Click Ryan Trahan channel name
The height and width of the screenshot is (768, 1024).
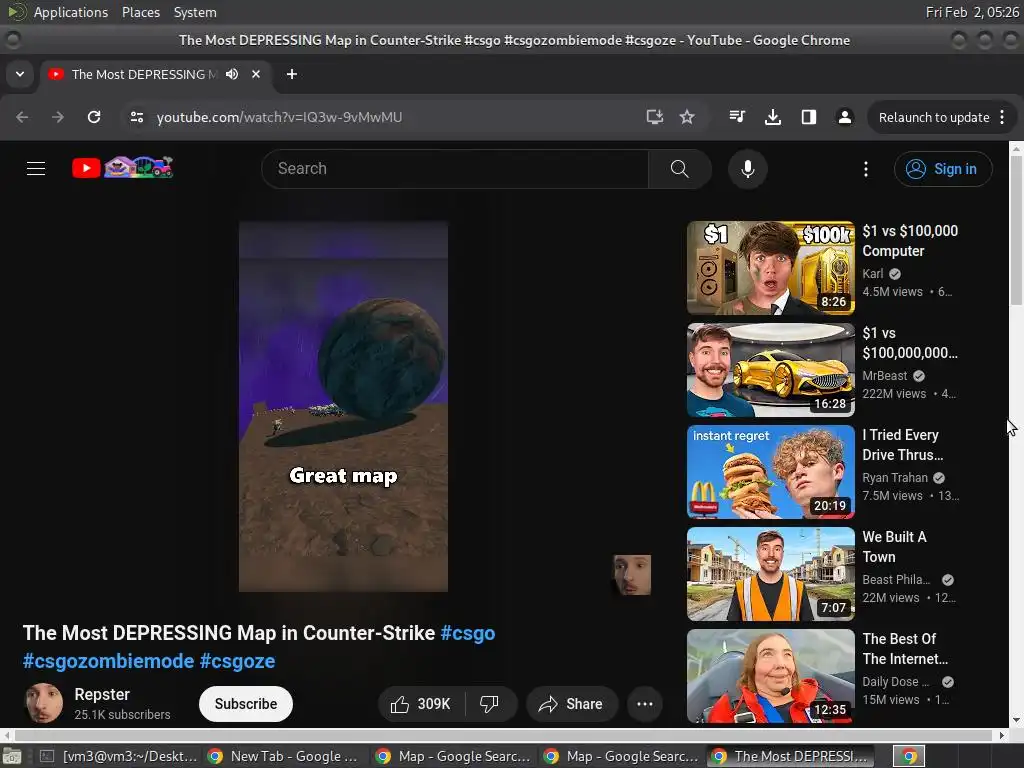895,477
